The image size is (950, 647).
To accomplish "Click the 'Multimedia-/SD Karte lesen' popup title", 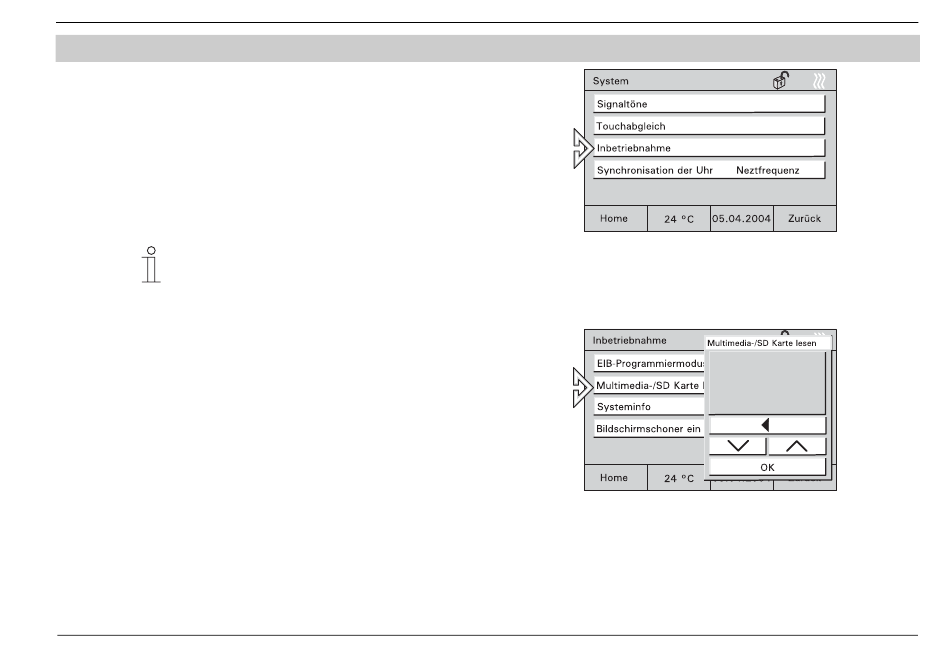I will click(x=762, y=343).
